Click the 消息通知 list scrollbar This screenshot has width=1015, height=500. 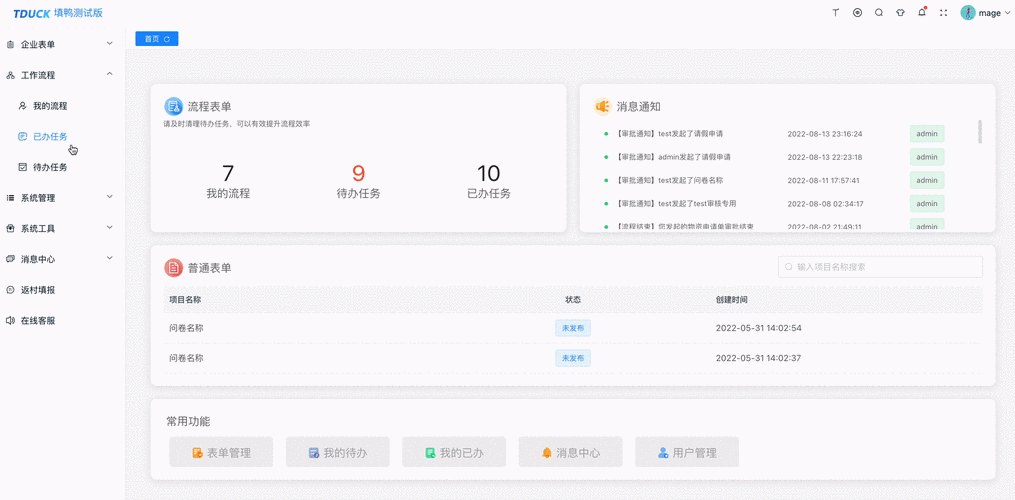click(980, 131)
